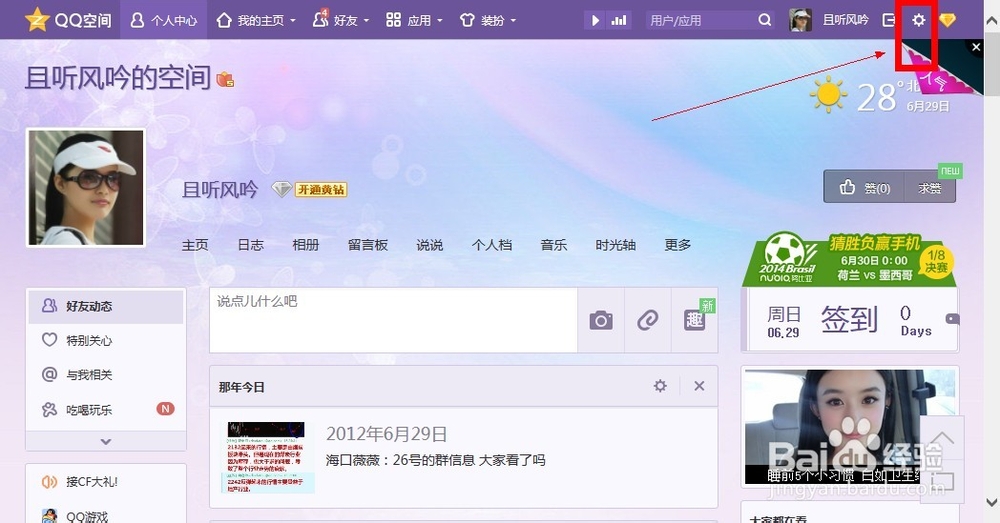Open the sunny weather icon
1000x523 pixels.
coord(828,94)
